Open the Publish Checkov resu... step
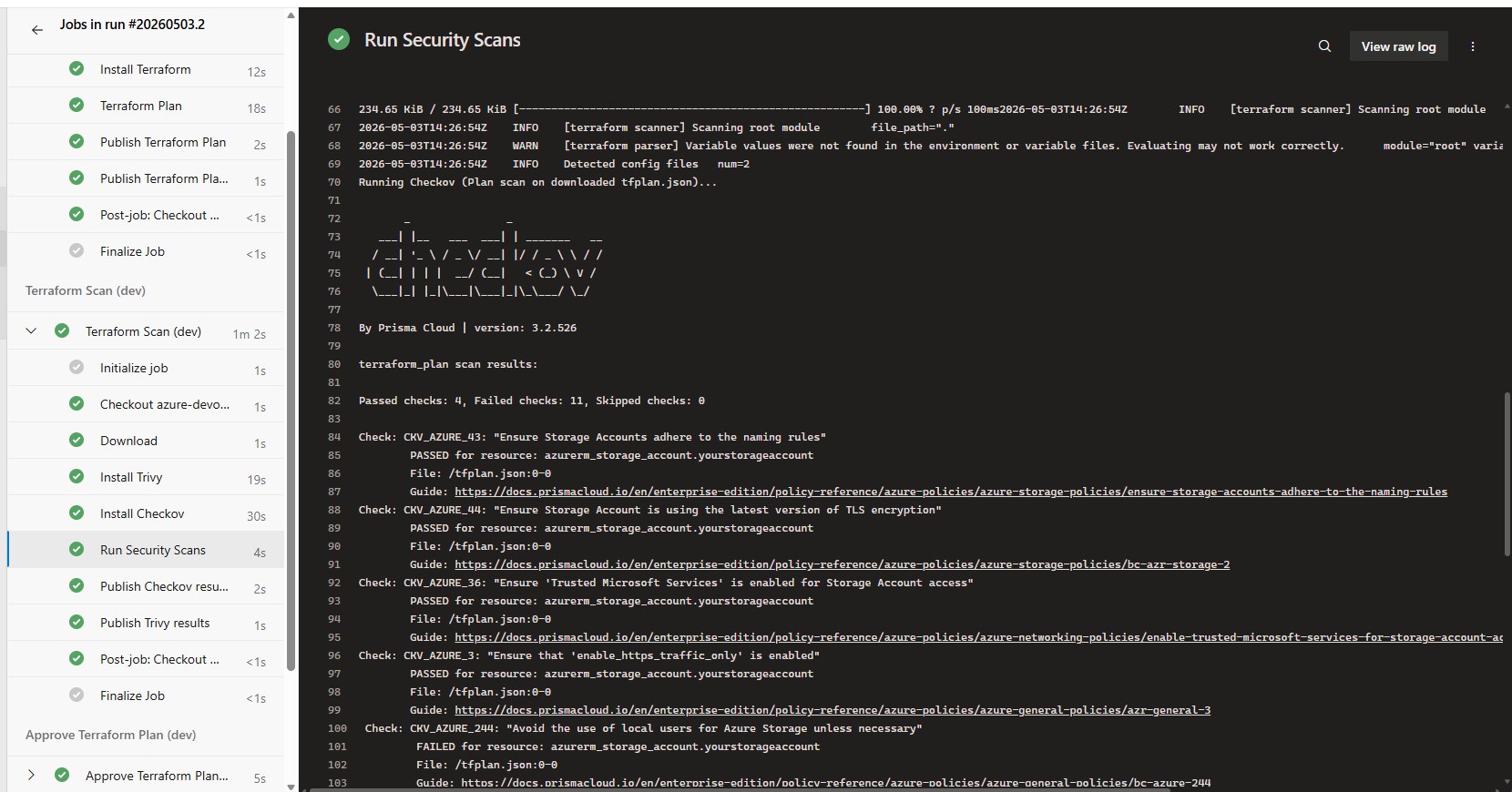Image resolution: width=1512 pixels, height=792 pixels. pyautogui.click(x=146, y=586)
